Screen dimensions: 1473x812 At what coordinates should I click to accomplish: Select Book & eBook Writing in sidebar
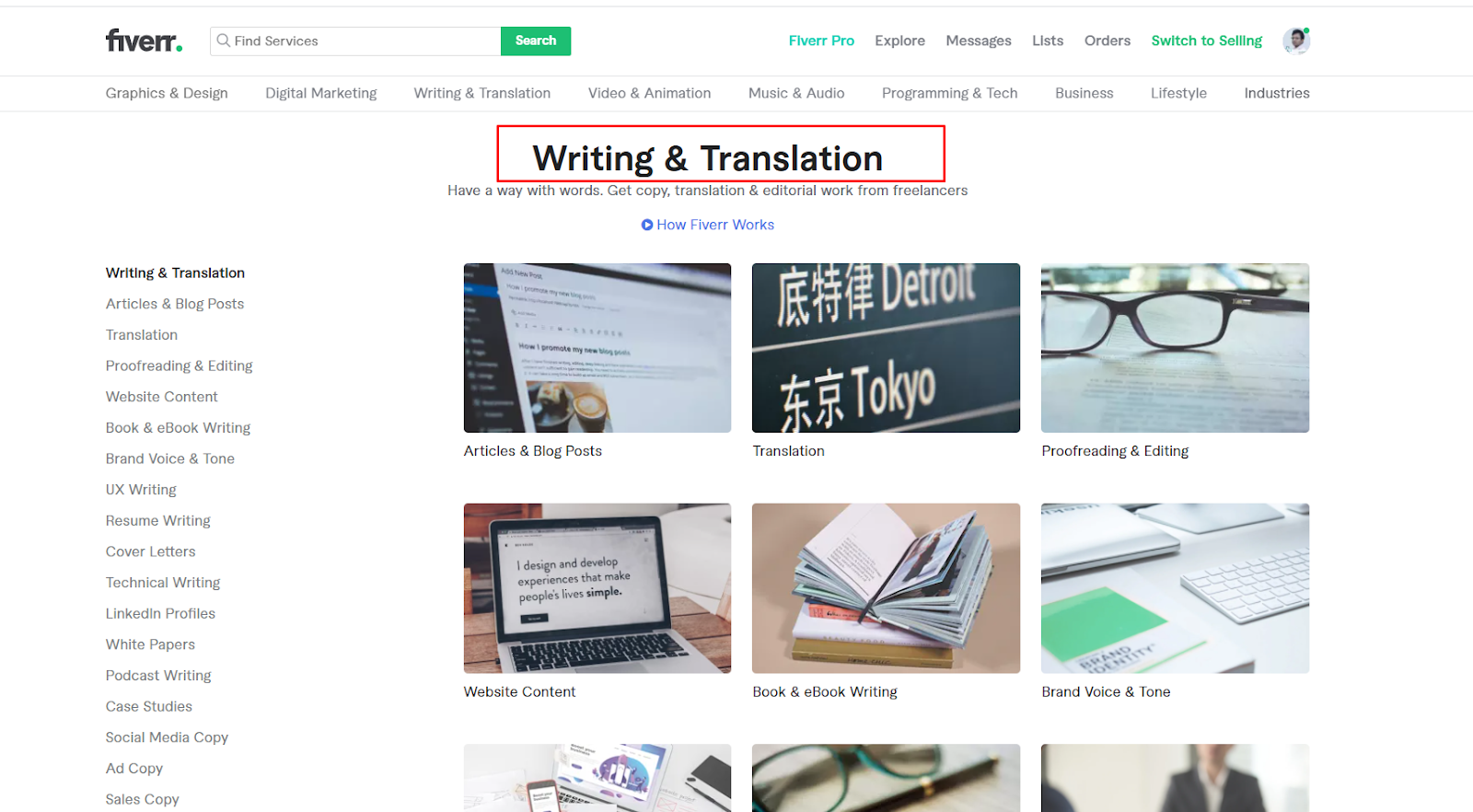coord(179,428)
